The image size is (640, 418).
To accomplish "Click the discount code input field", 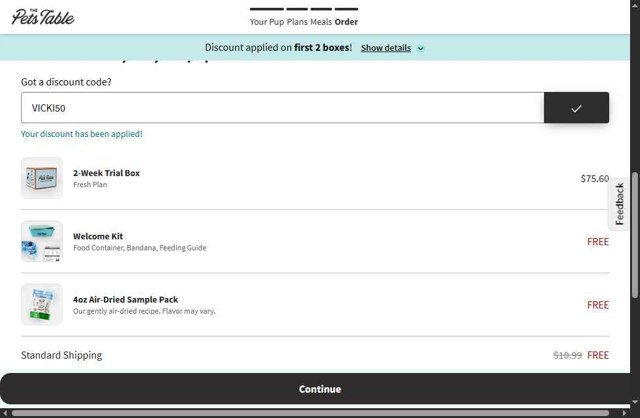I will tap(282, 108).
